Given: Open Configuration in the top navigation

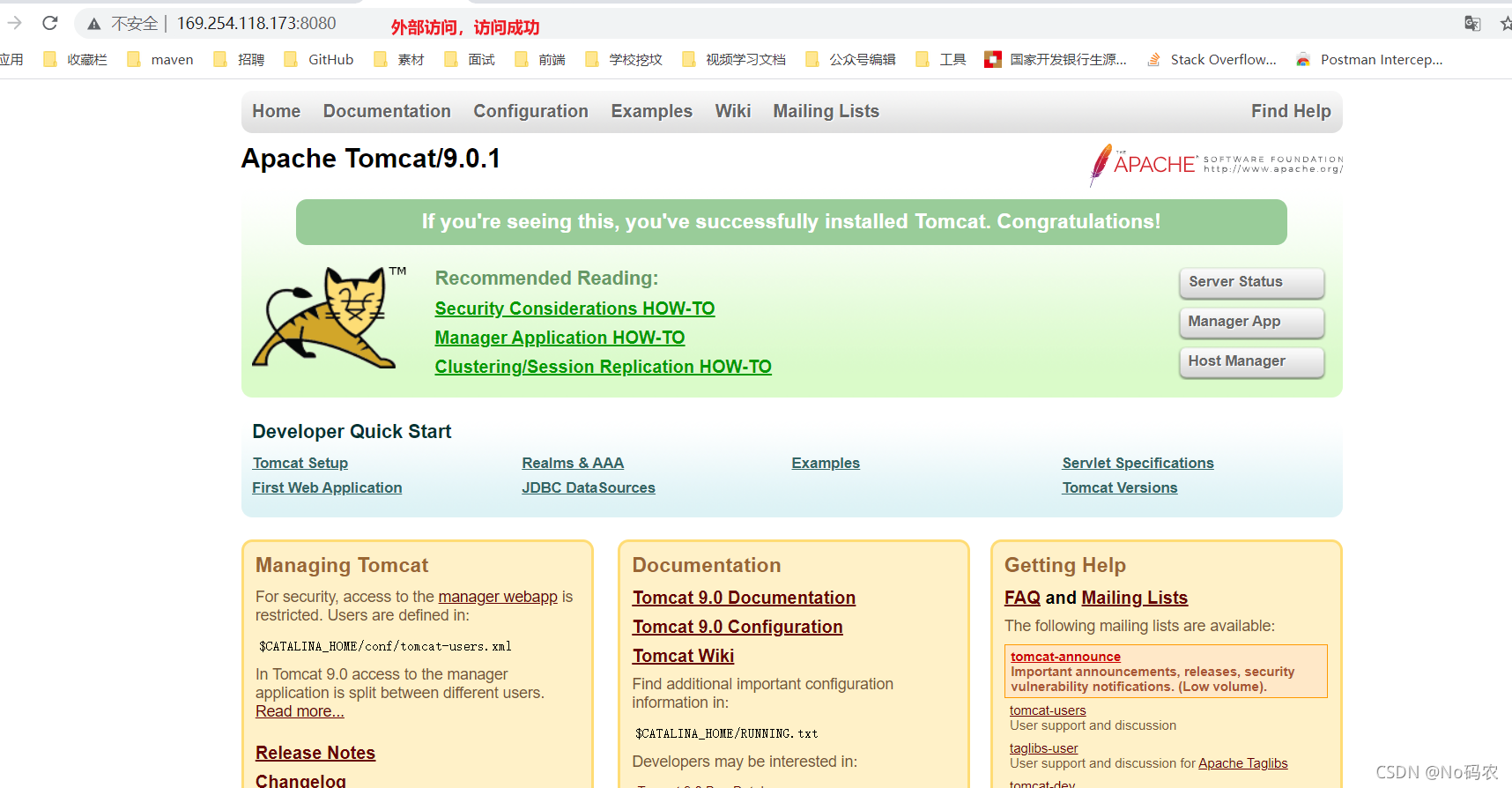Looking at the screenshot, I should click(530, 111).
